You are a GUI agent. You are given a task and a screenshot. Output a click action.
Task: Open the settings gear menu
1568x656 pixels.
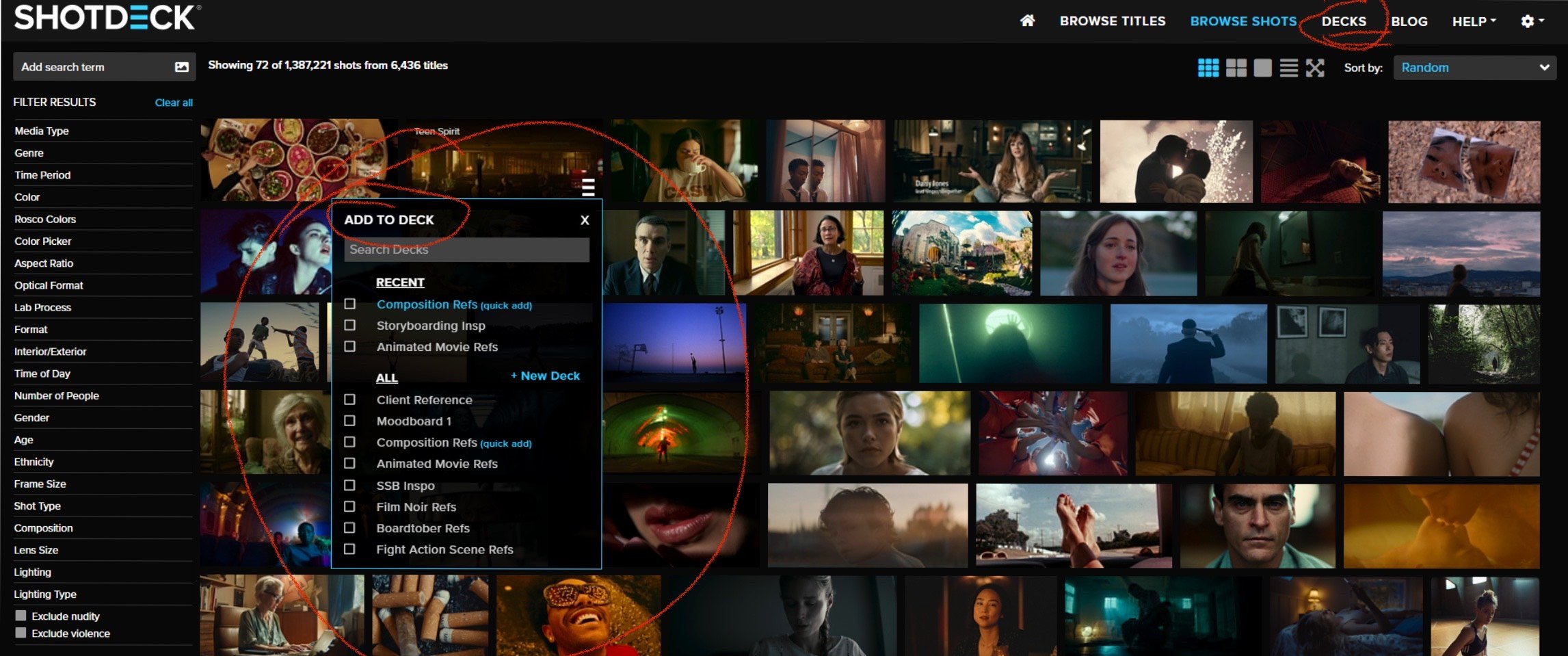click(x=1532, y=21)
